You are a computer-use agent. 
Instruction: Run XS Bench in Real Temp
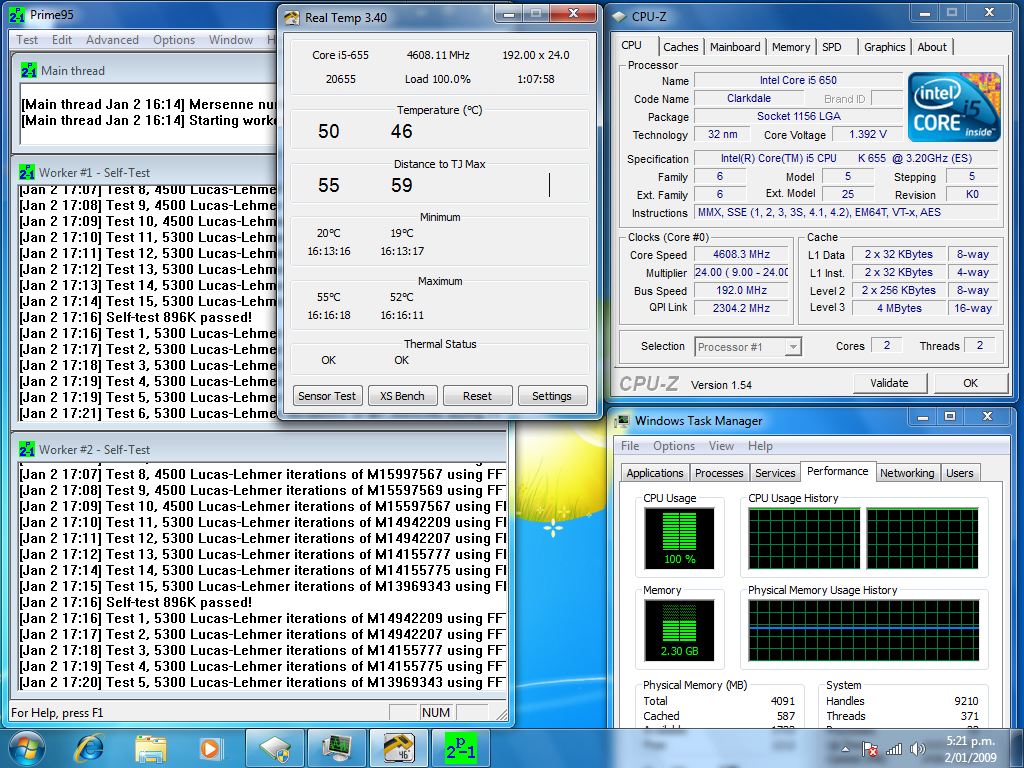[402, 396]
